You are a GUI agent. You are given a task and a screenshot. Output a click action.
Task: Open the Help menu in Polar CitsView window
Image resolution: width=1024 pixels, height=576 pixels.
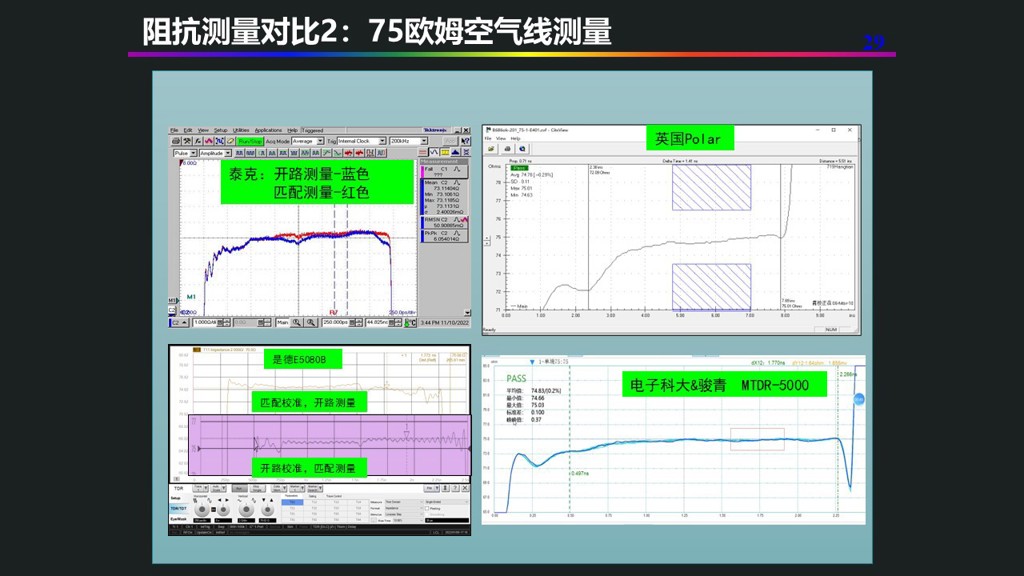coord(515,138)
